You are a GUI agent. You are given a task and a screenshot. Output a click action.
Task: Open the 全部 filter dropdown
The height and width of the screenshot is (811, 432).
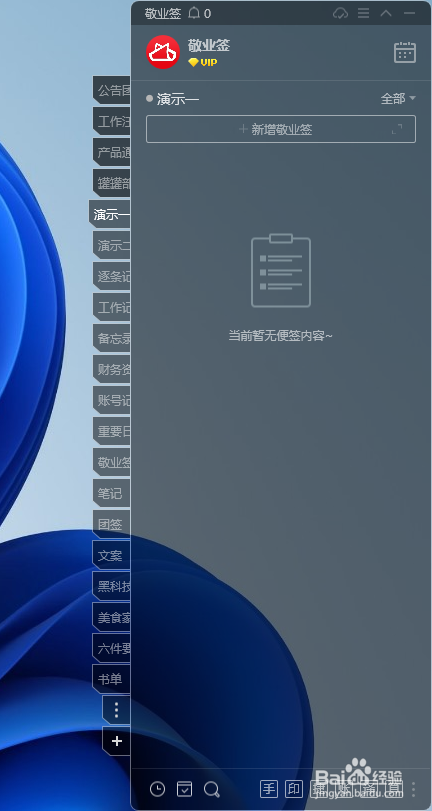point(398,98)
